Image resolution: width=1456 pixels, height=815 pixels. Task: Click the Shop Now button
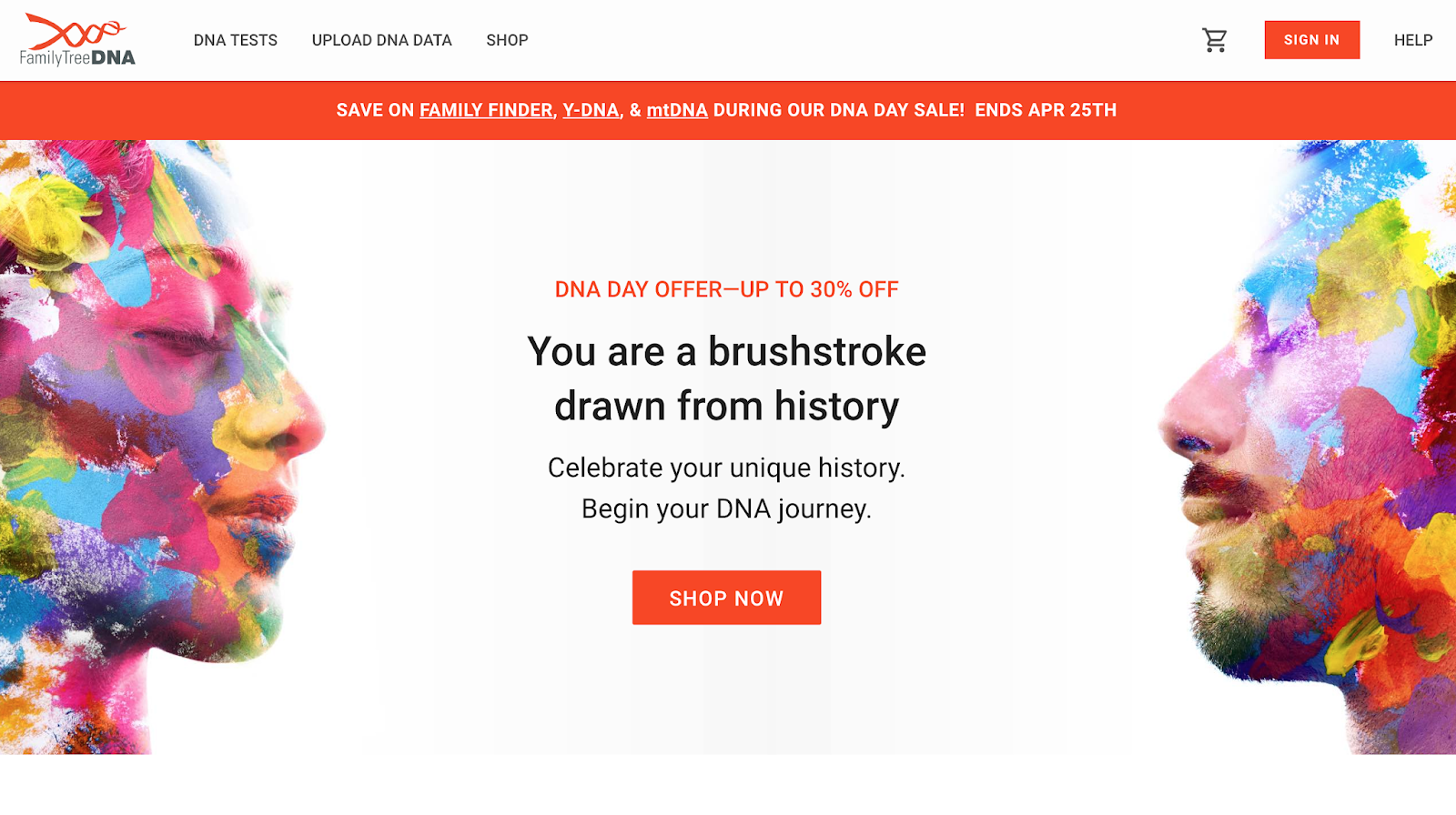[726, 598]
